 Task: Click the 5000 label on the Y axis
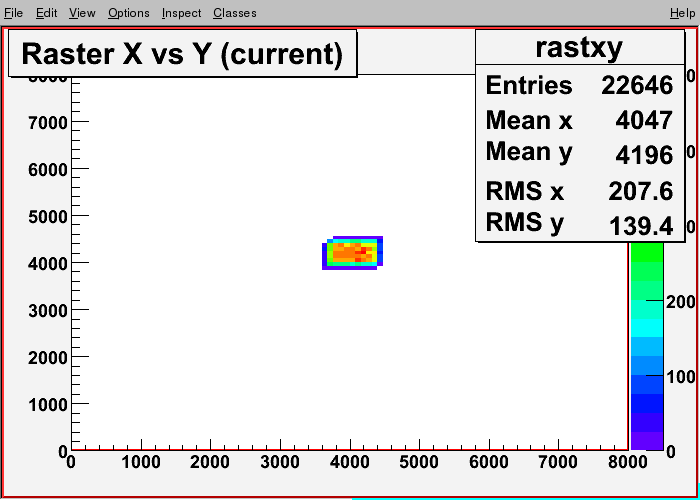(48, 217)
